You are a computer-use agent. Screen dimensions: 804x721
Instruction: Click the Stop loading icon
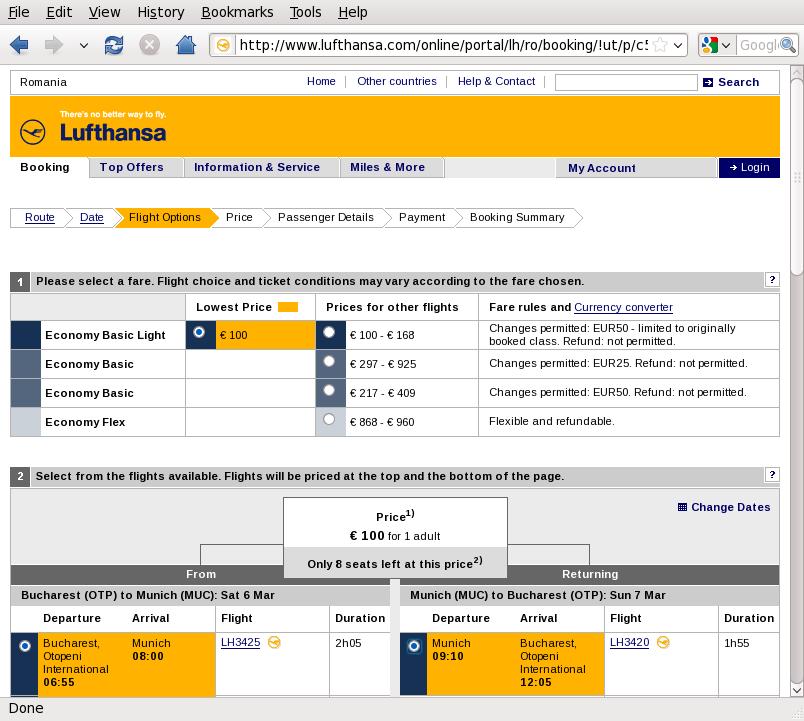coord(149,45)
